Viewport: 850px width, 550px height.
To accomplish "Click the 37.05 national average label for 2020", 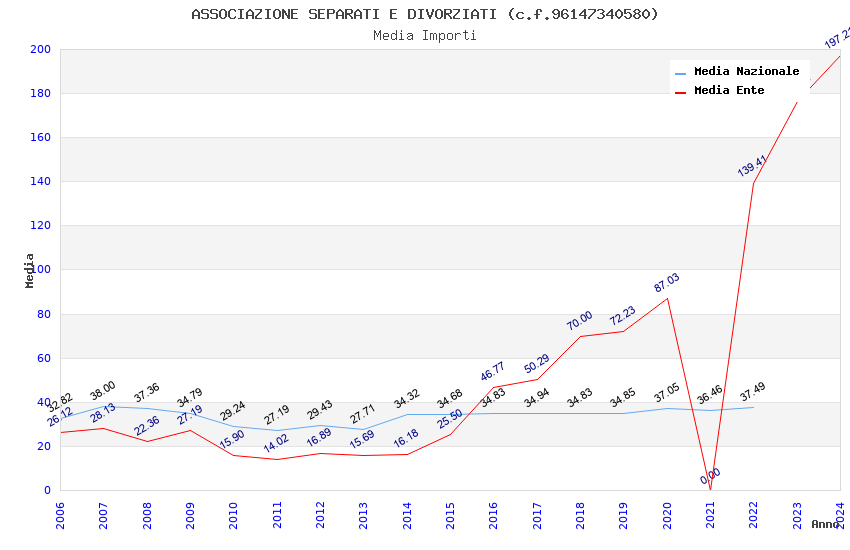I will point(666,393).
